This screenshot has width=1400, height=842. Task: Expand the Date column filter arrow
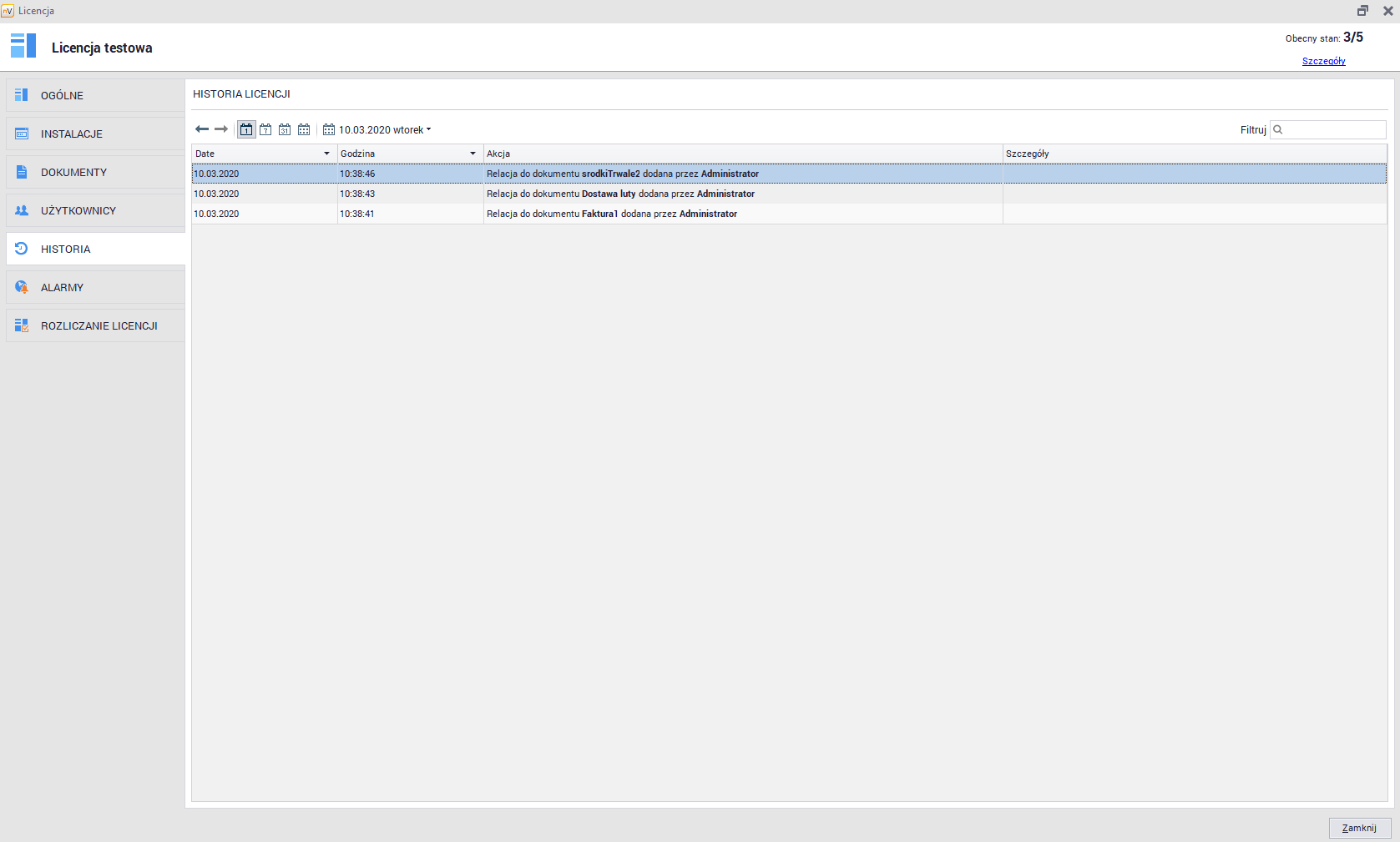click(326, 154)
